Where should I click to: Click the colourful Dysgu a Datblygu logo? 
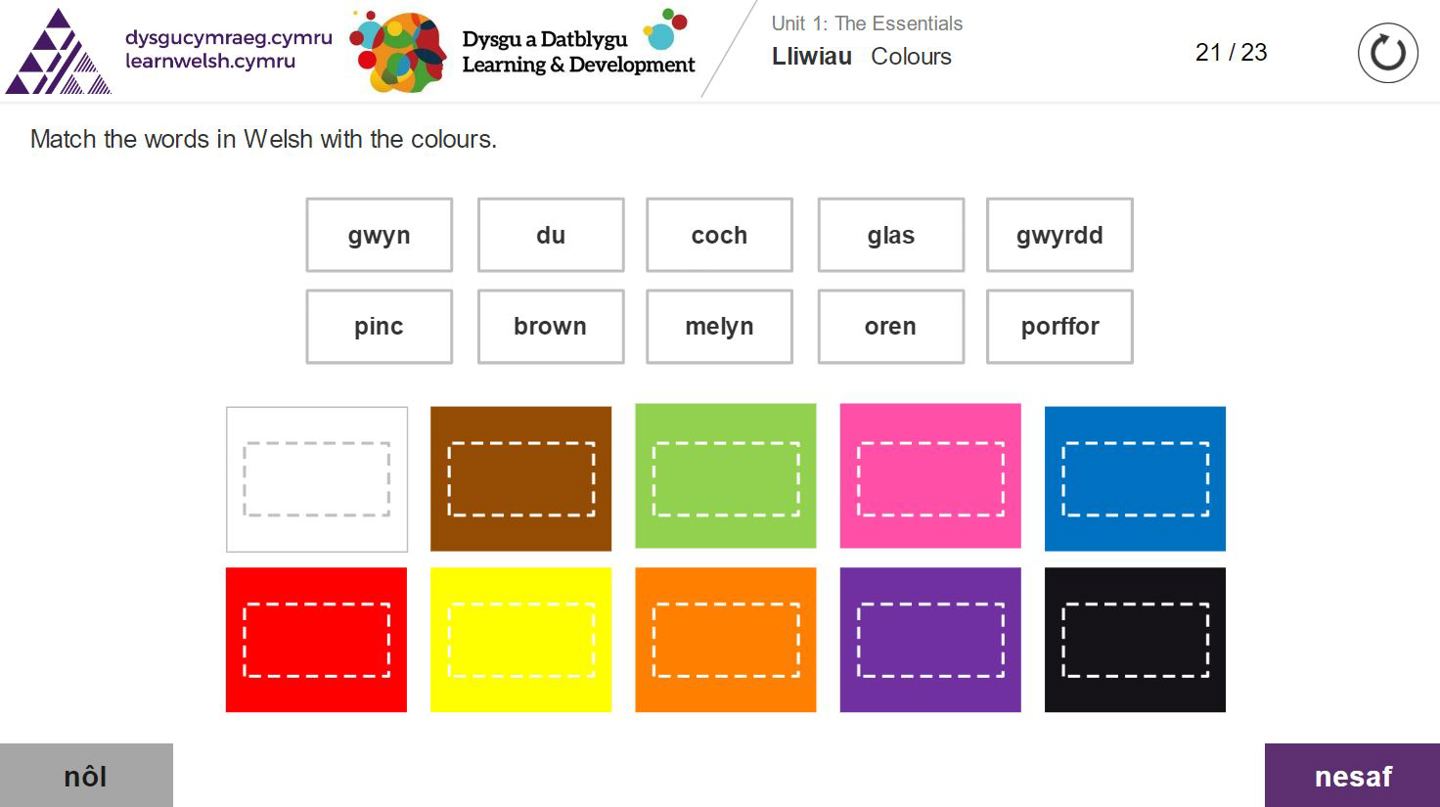point(398,52)
